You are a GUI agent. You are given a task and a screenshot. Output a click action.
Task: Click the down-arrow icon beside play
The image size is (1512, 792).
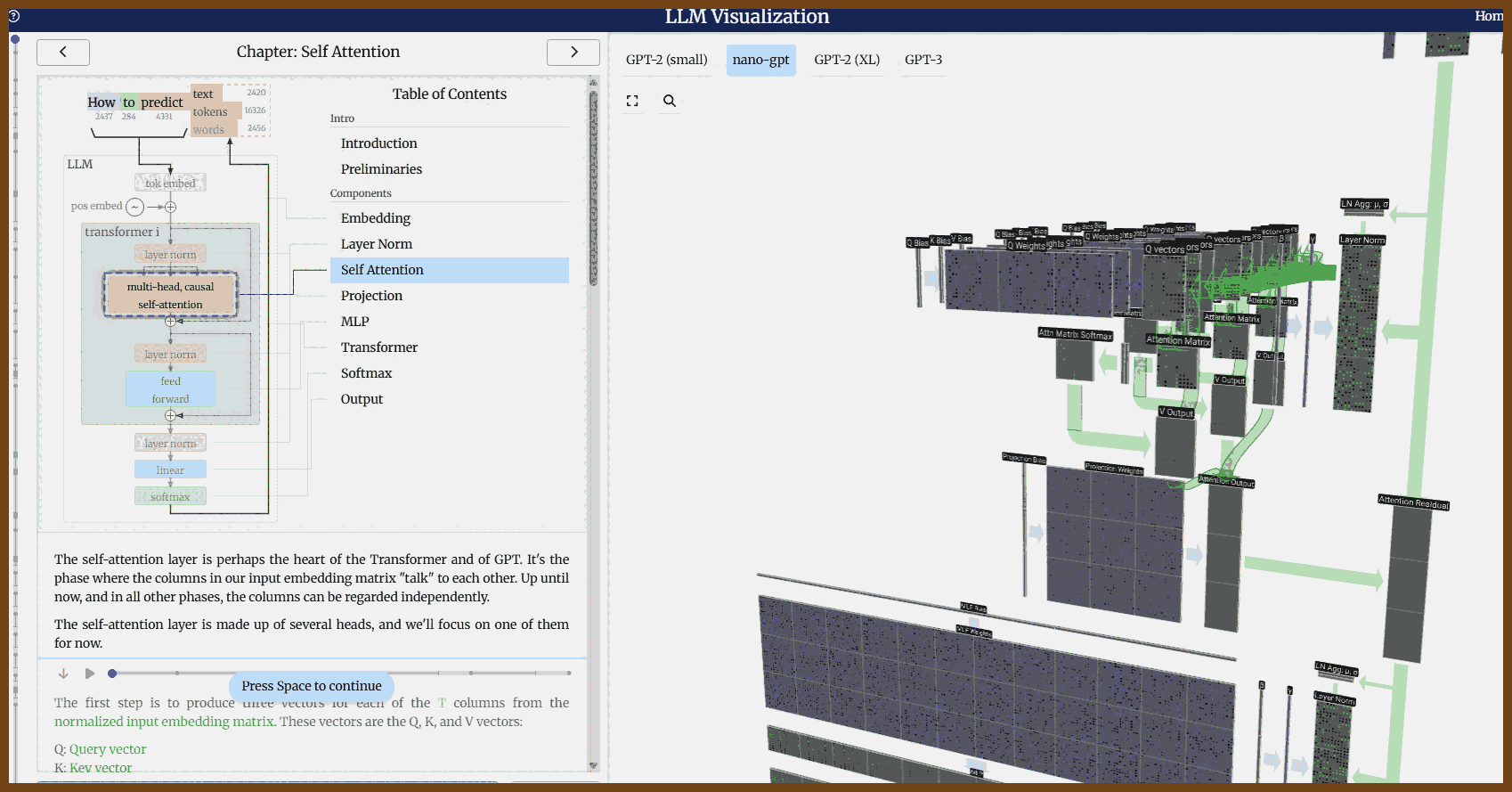63,674
